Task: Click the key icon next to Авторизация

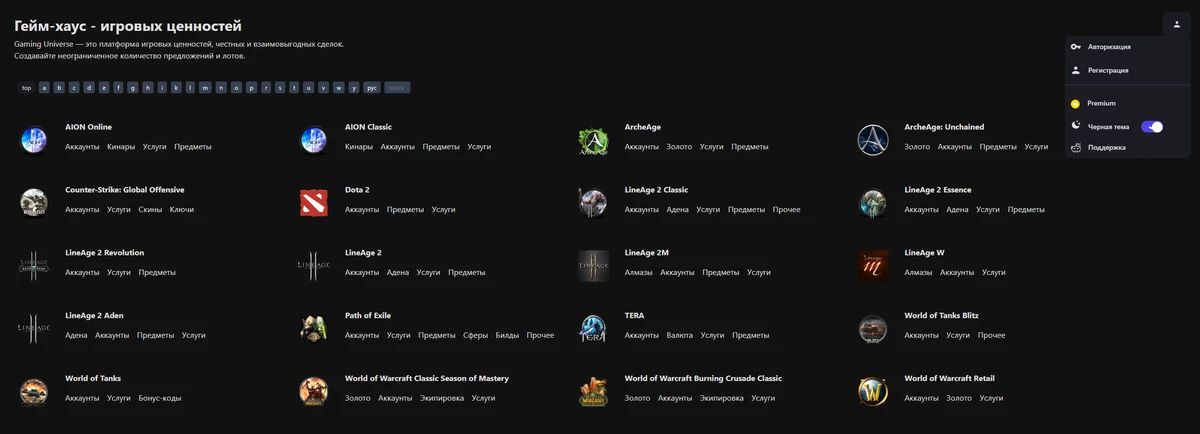Action: point(1076,47)
